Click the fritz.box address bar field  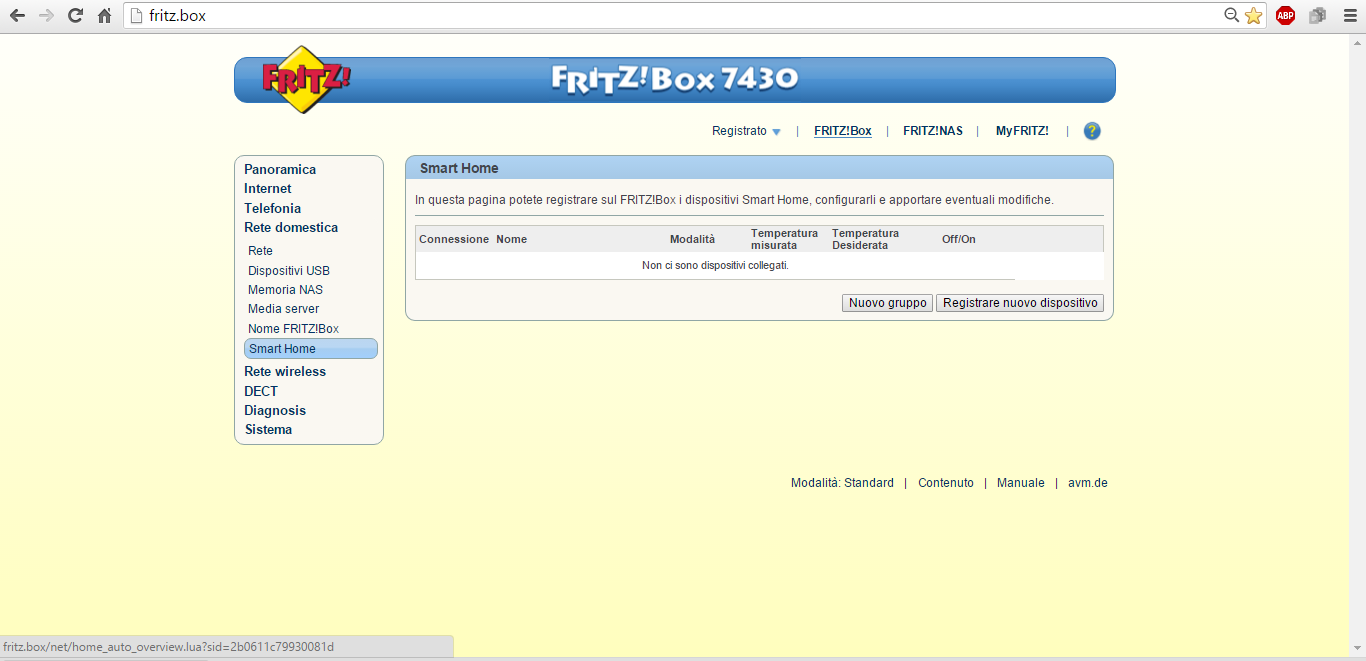680,16
